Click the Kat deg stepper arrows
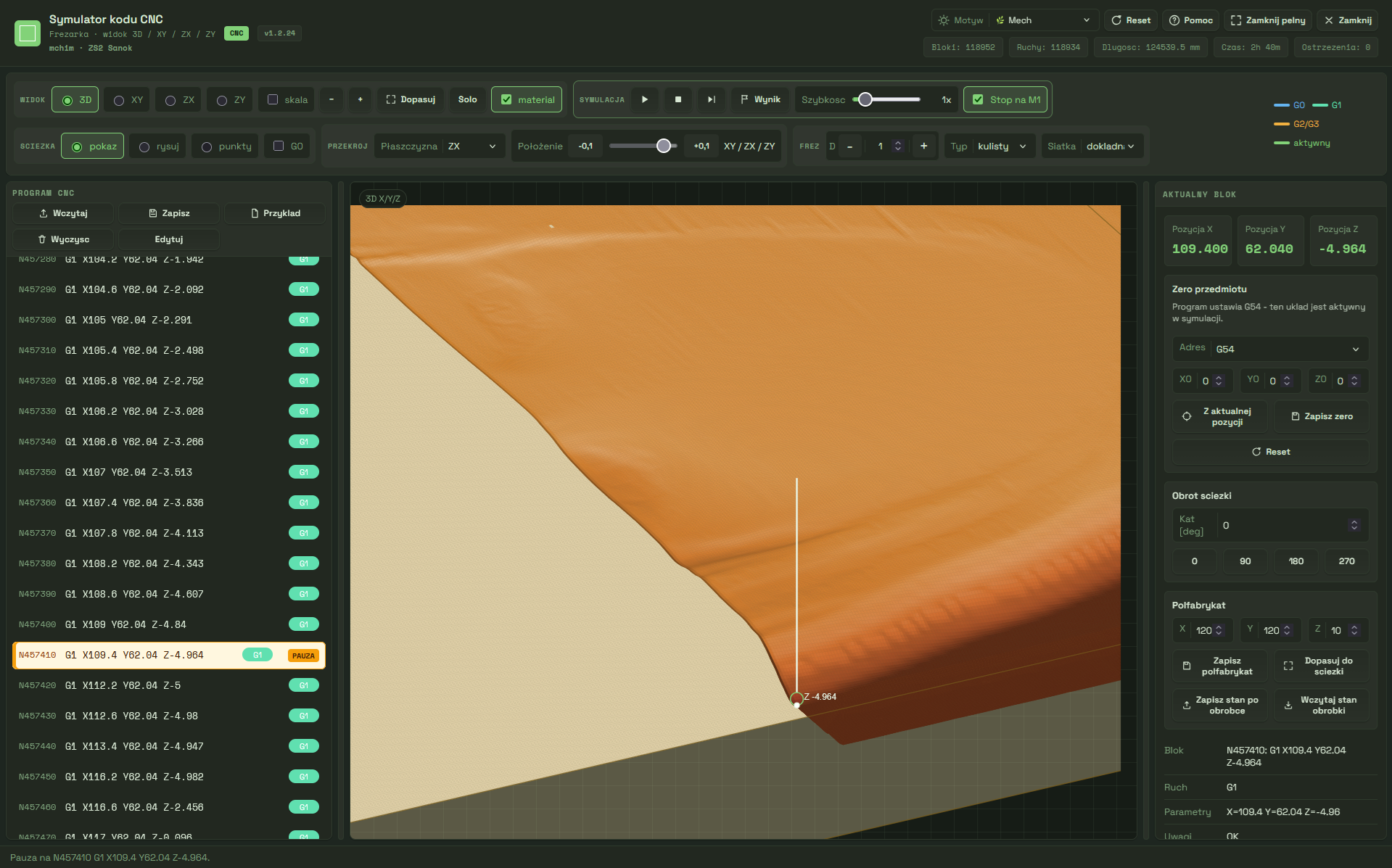Screen dimensions: 1392x868 tap(1354, 525)
